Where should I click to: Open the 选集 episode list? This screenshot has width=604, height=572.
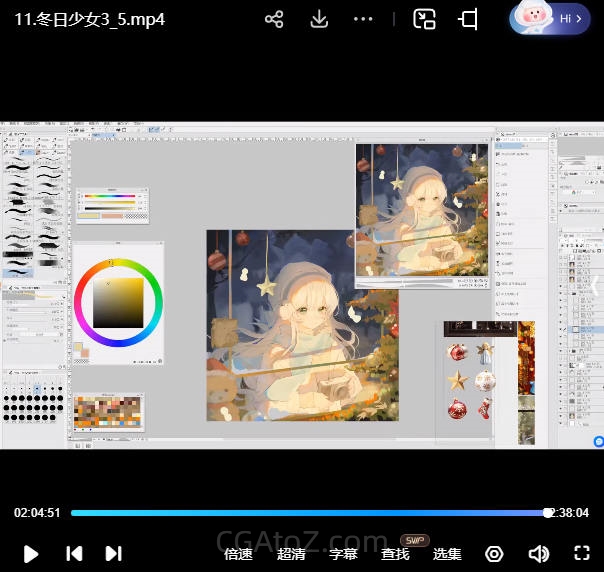click(447, 554)
